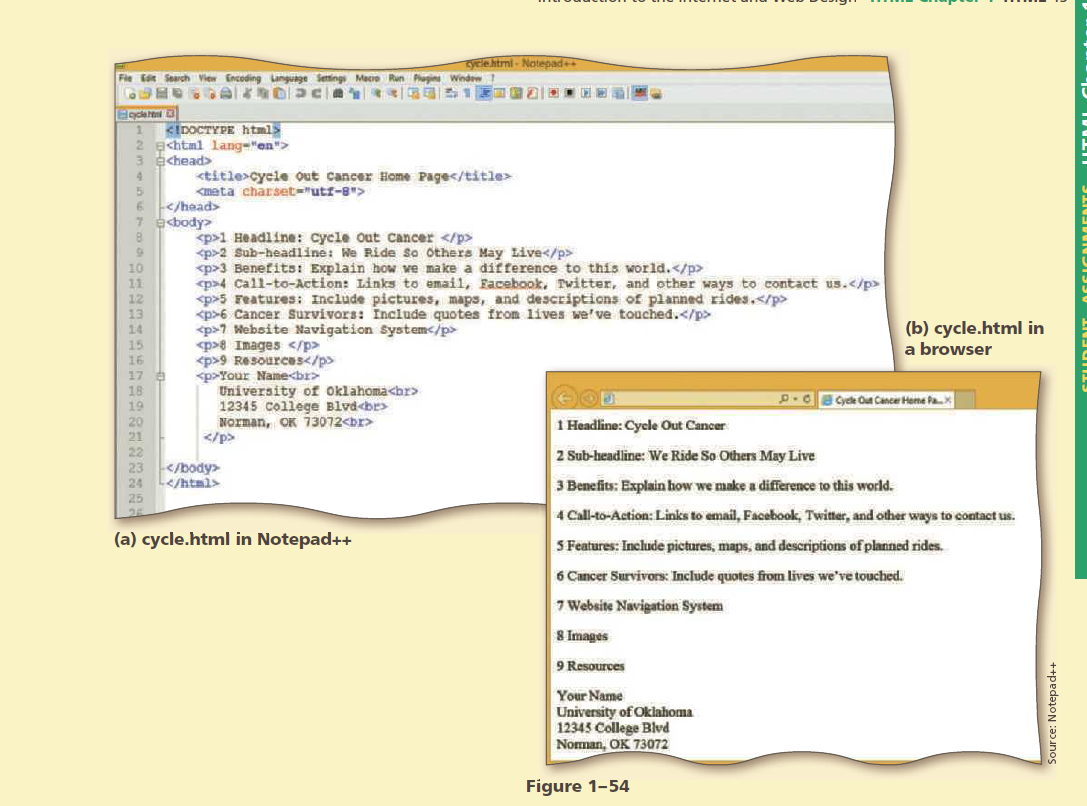Image resolution: width=1087 pixels, height=806 pixels.
Task: Click the browser Refresh icon
Action: coord(806,399)
